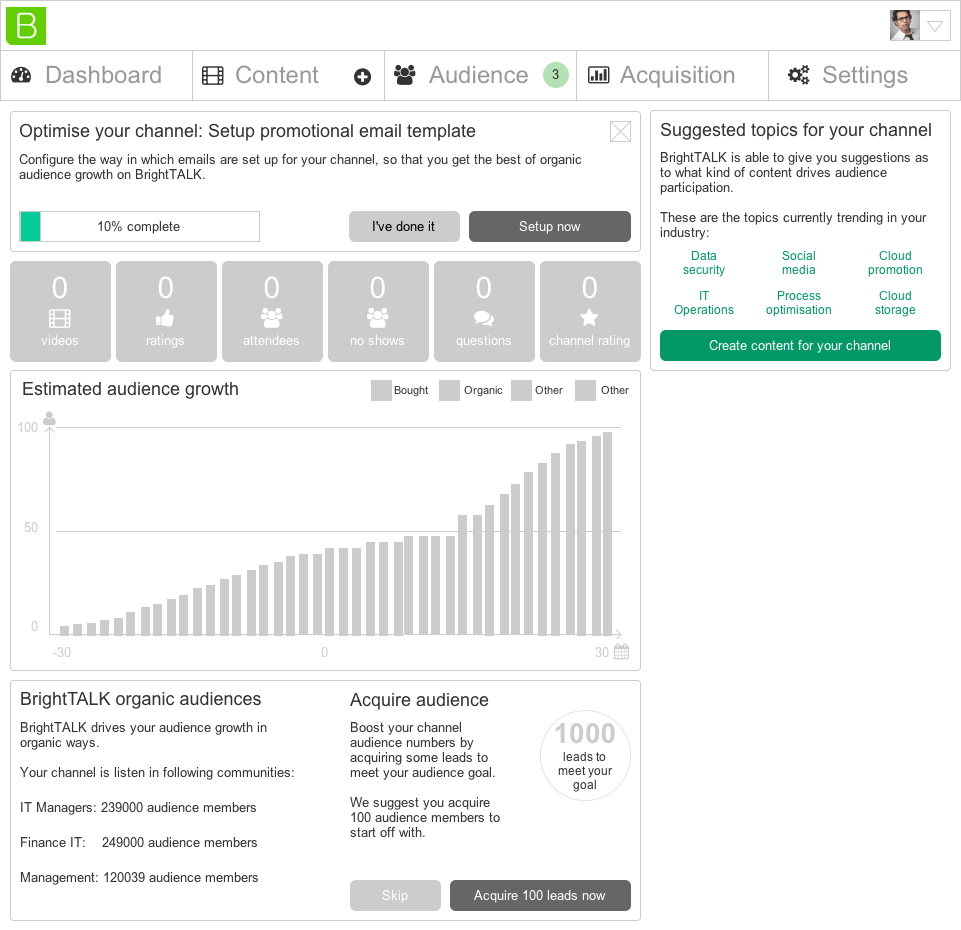This screenshot has height=930, width=961.
Task: Click the people icon in attendees tile
Action: (272, 318)
